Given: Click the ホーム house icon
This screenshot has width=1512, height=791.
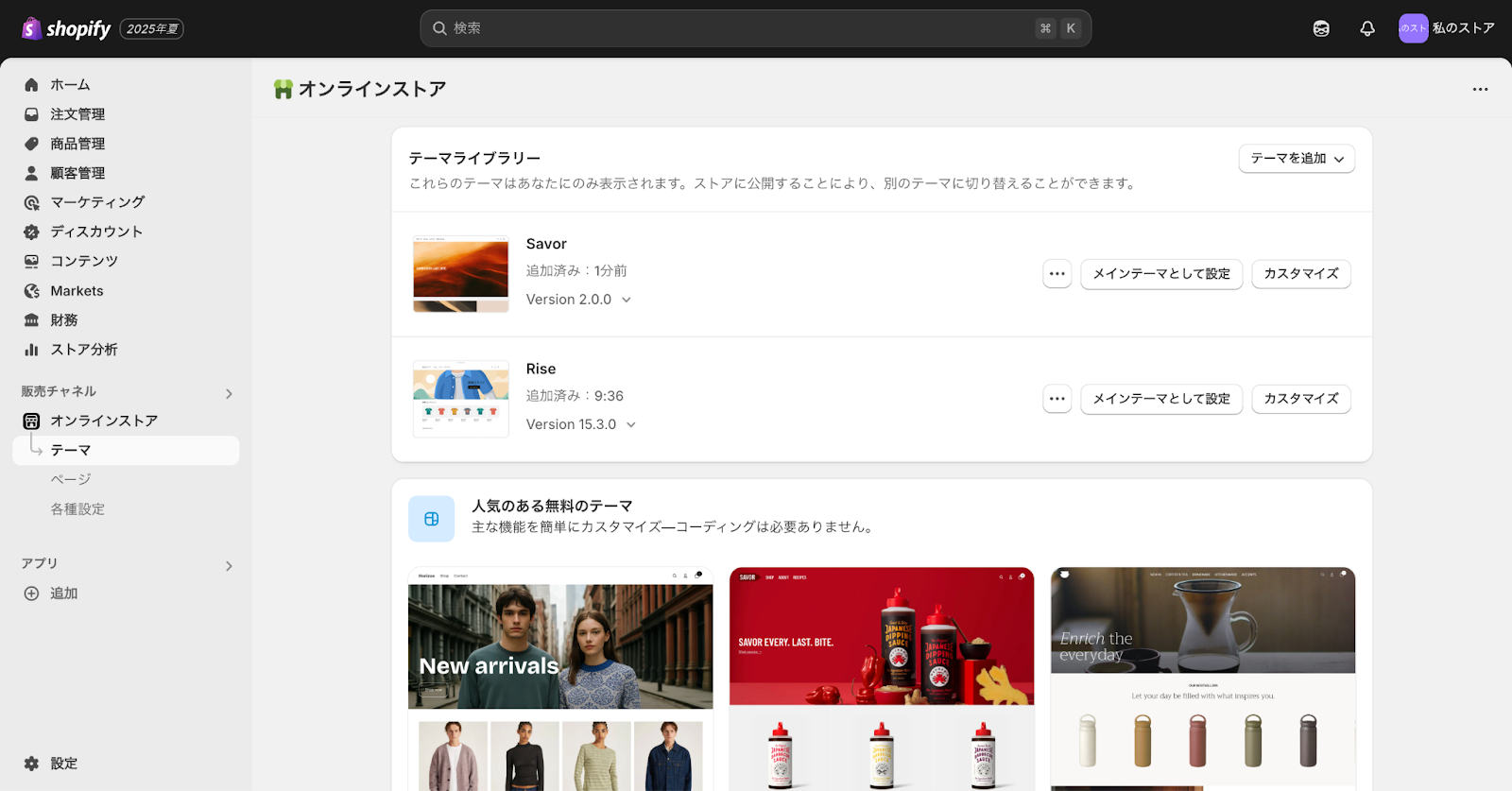Looking at the screenshot, I should coord(31,85).
